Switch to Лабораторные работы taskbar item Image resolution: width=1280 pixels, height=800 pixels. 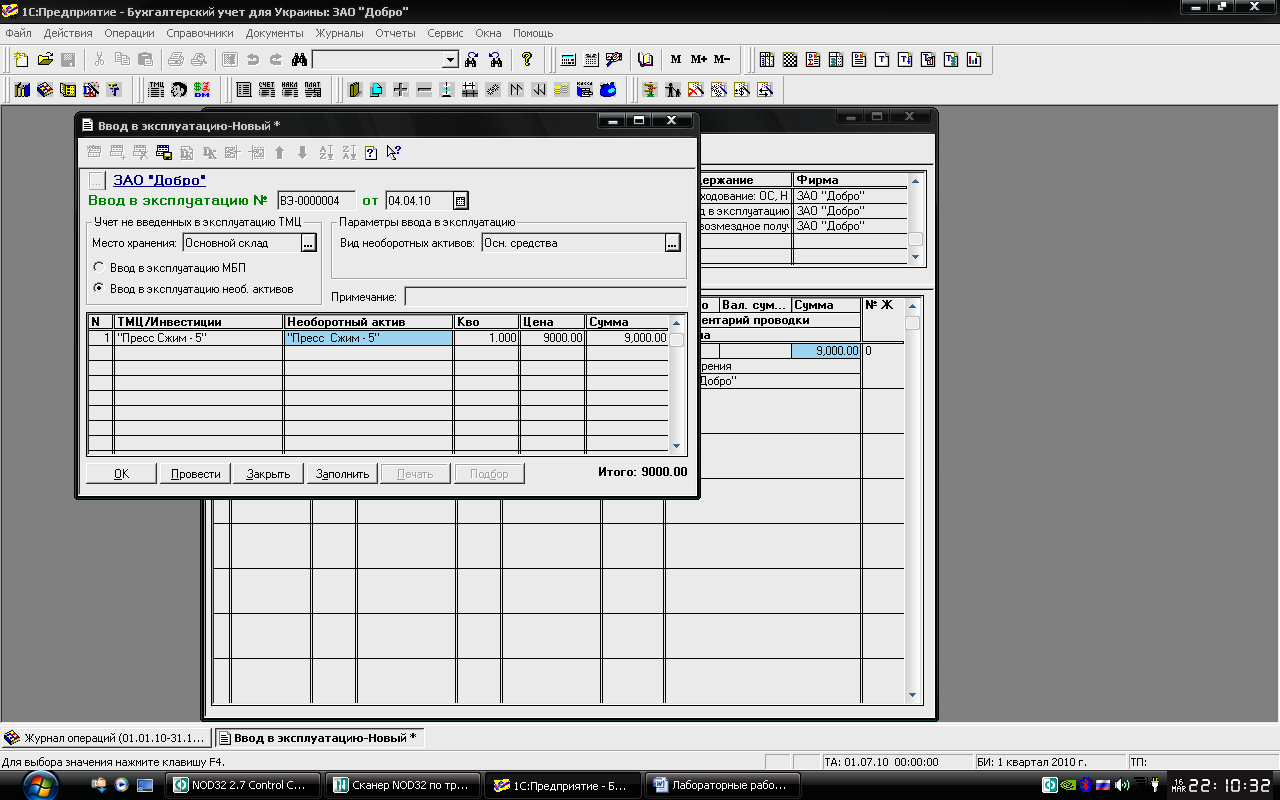[x=724, y=785]
